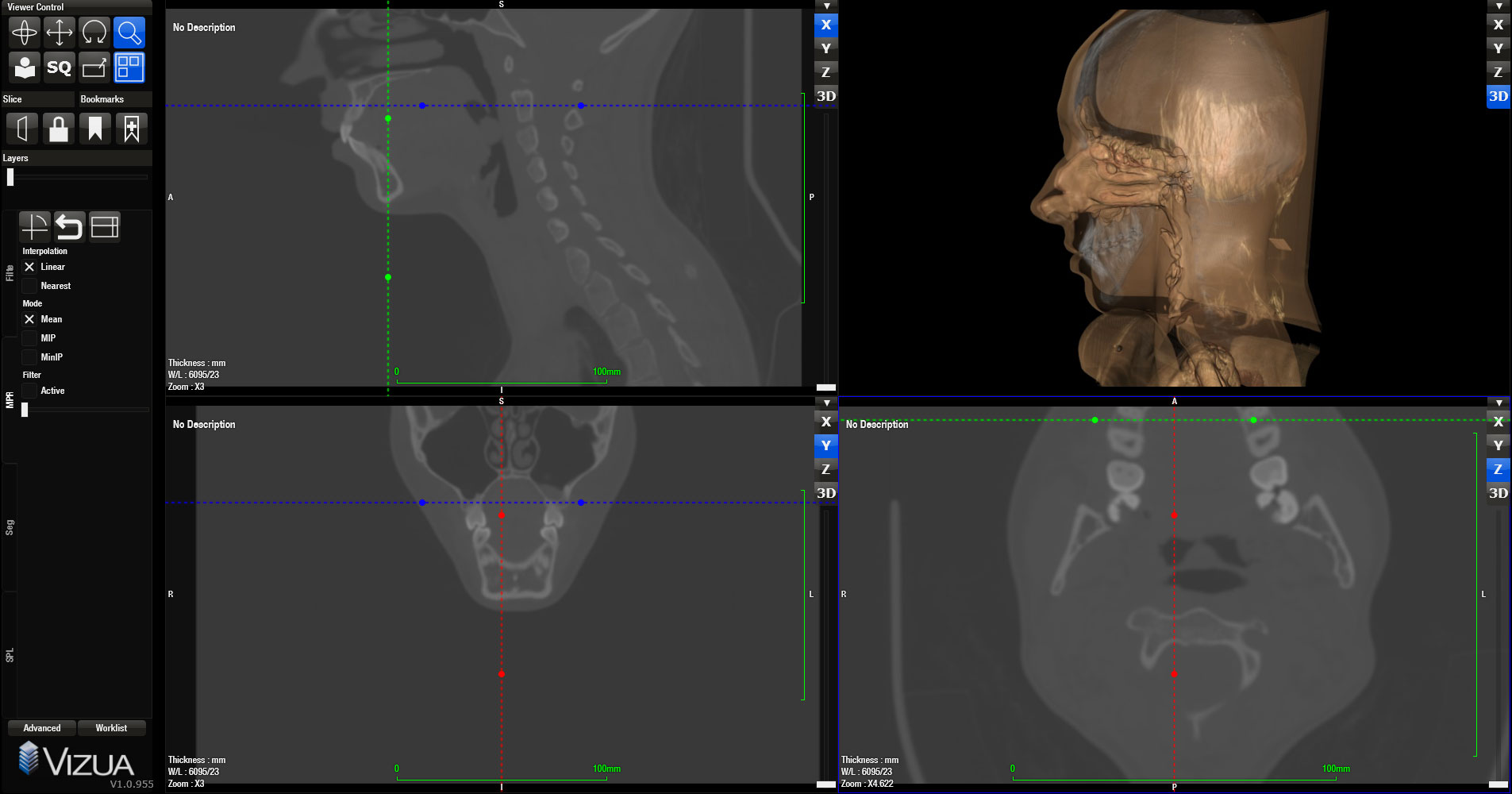The height and width of the screenshot is (794, 1512).
Task: Open the bottom-right axial view dropdown arrow
Action: tap(1499, 403)
